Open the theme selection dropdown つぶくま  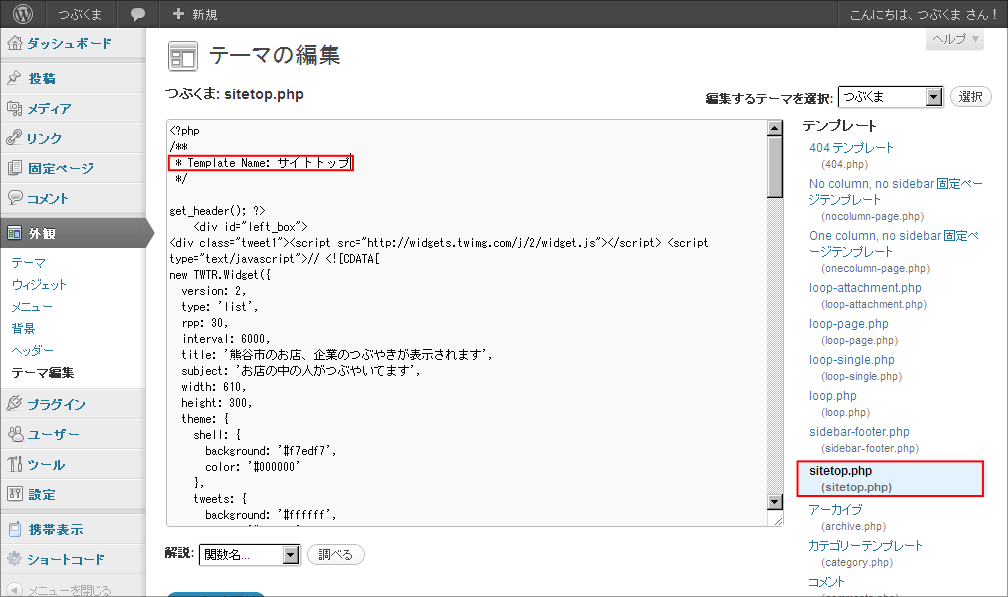click(890, 96)
